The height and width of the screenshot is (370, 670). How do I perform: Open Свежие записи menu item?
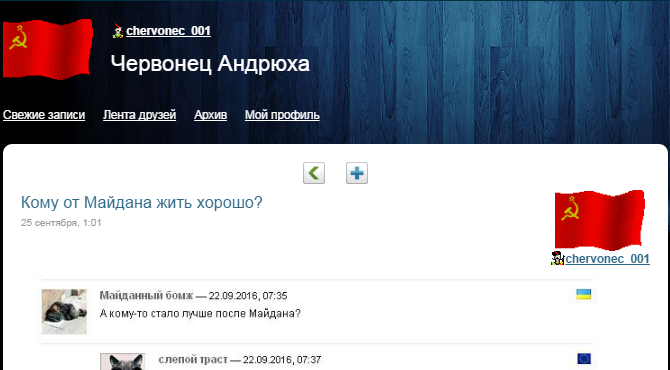(44, 115)
